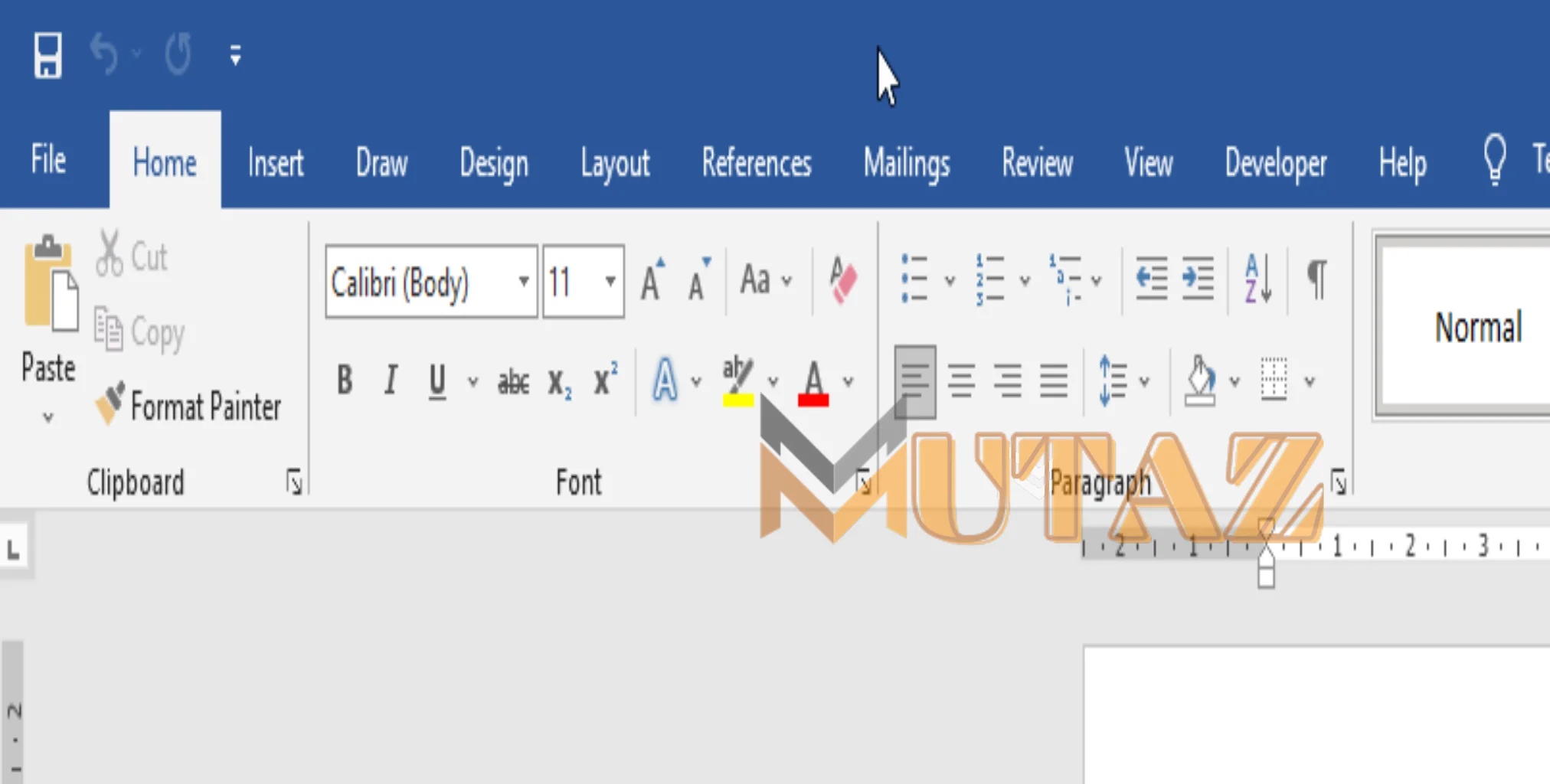Click the Multilevel List icon

[x=1066, y=280]
